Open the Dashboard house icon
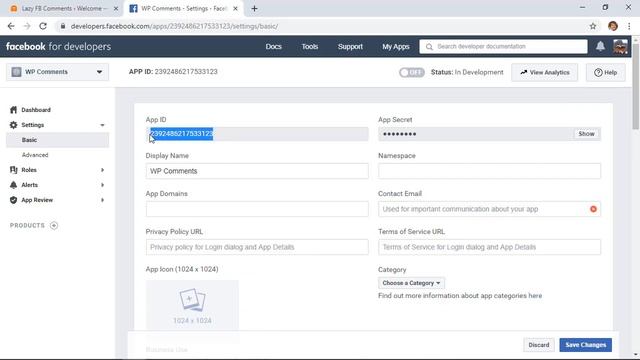 click(13, 110)
